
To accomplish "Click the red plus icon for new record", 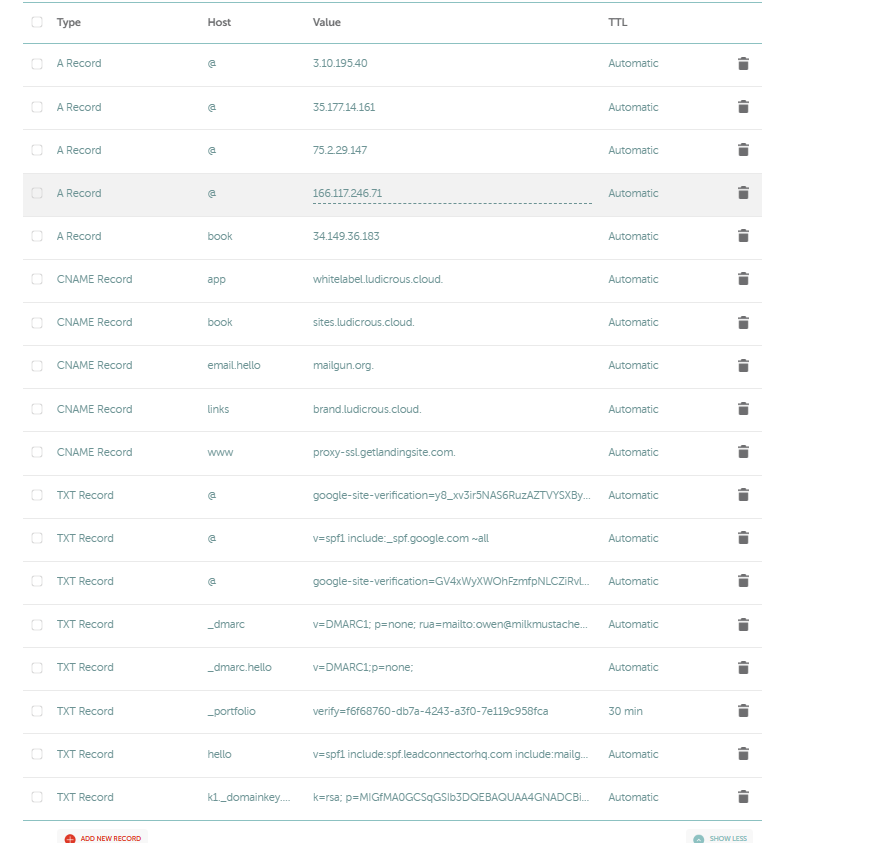I will pos(70,838).
